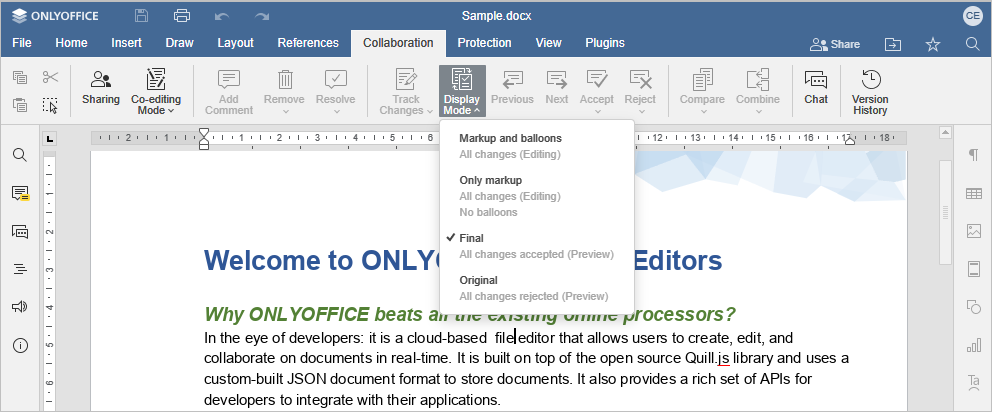Click the scrollbar up arrow
The height and width of the screenshot is (412, 992).
945,132
